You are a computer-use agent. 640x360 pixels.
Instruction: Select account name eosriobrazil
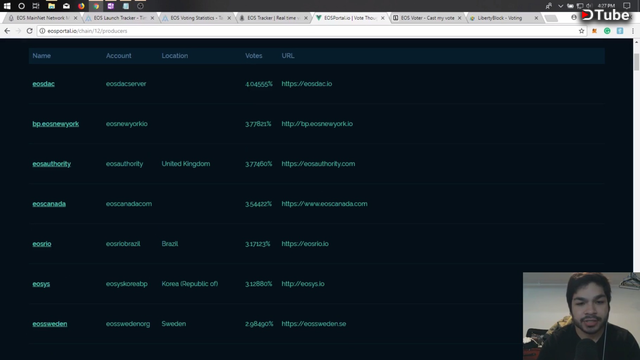pos(123,244)
